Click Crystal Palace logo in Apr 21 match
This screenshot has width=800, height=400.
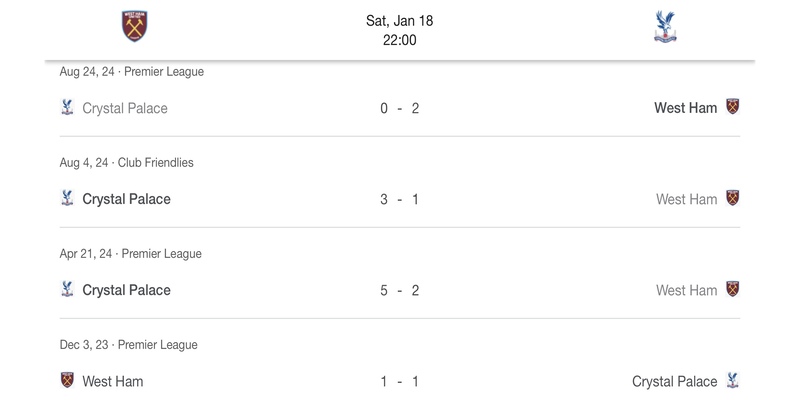(x=68, y=290)
